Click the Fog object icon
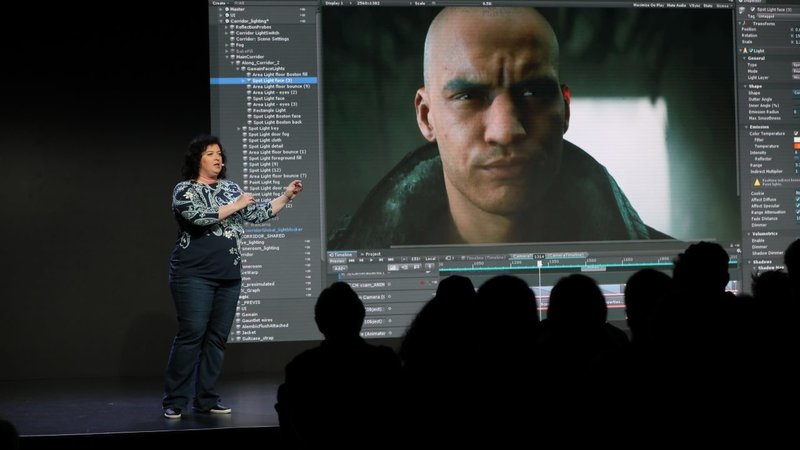This screenshot has height=450, width=800. (232, 45)
